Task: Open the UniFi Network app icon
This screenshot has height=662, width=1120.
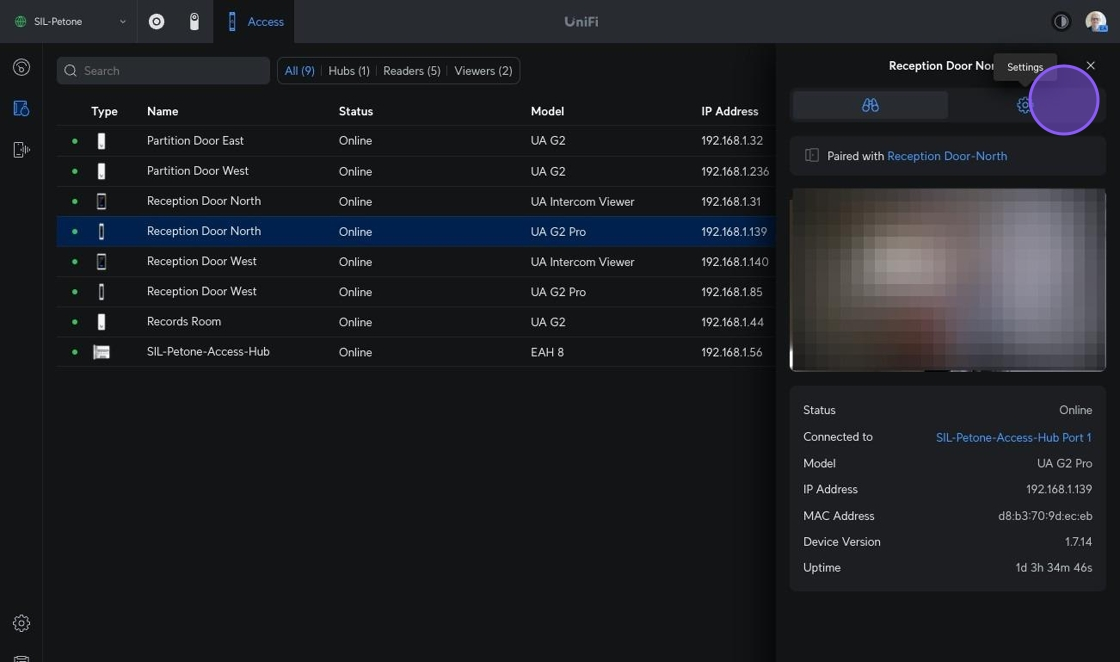Action: (157, 21)
